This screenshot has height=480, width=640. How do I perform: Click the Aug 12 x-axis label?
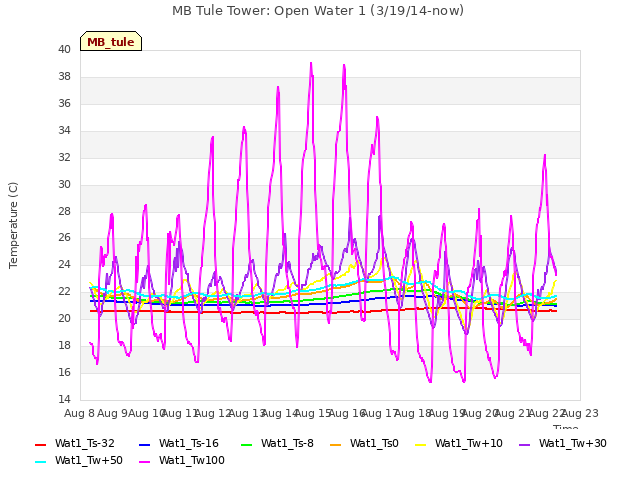(213, 414)
